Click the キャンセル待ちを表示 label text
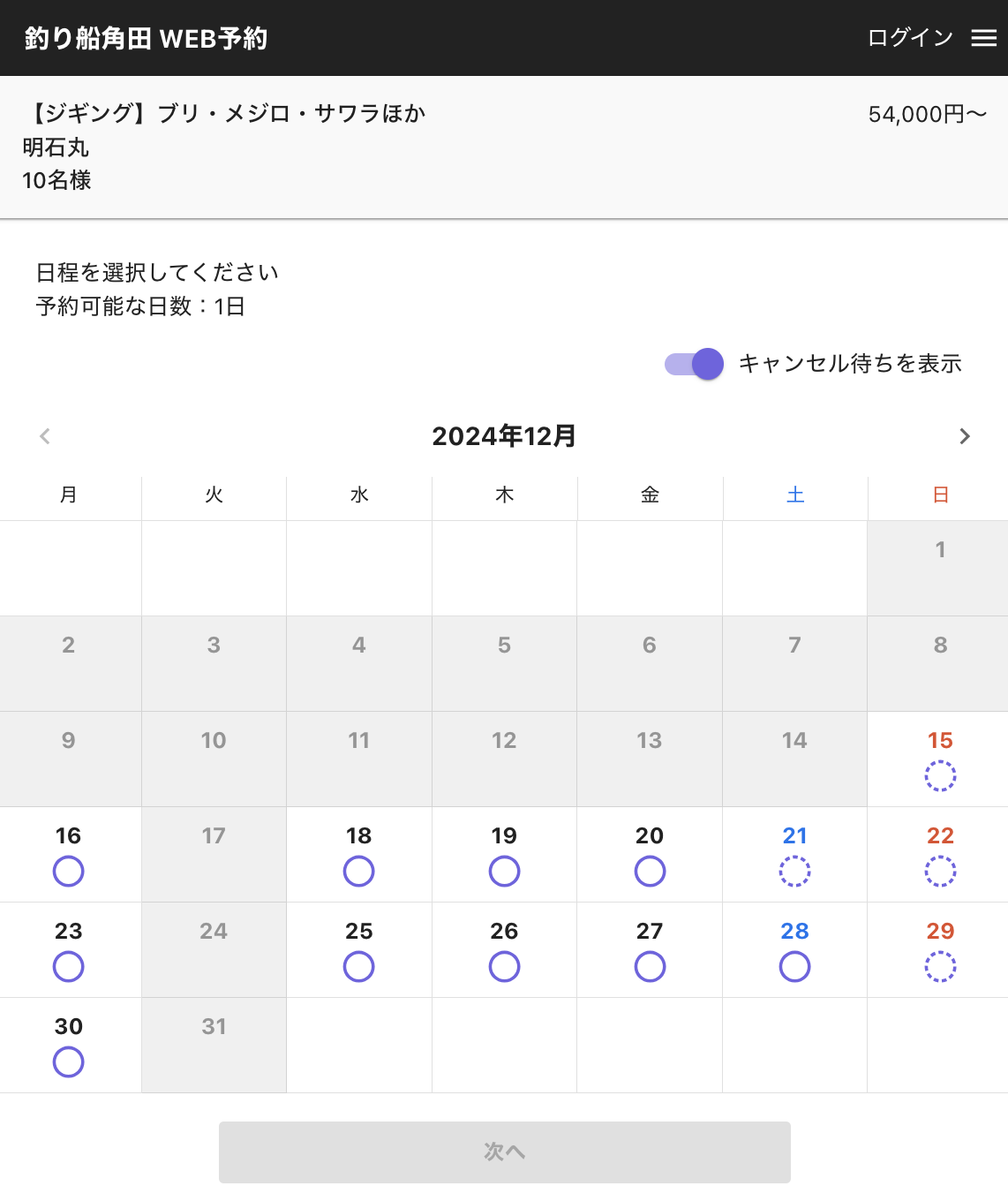The height and width of the screenshot is (1201, 1008). (x=850, y=364)
